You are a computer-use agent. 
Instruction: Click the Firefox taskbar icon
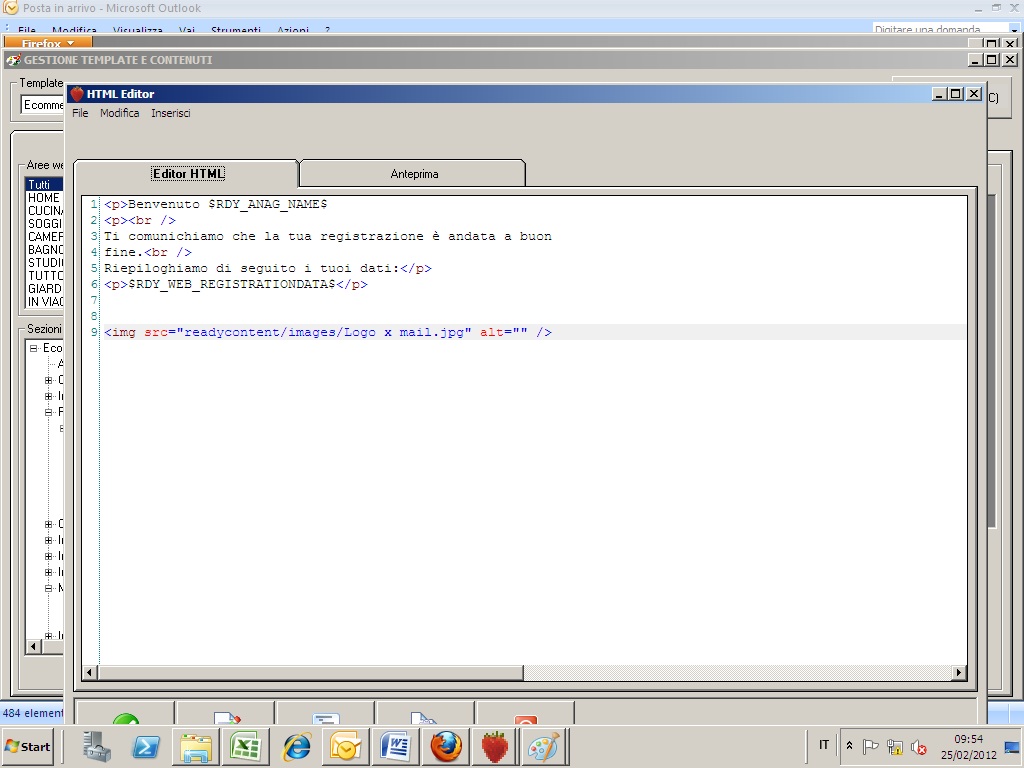446,746
